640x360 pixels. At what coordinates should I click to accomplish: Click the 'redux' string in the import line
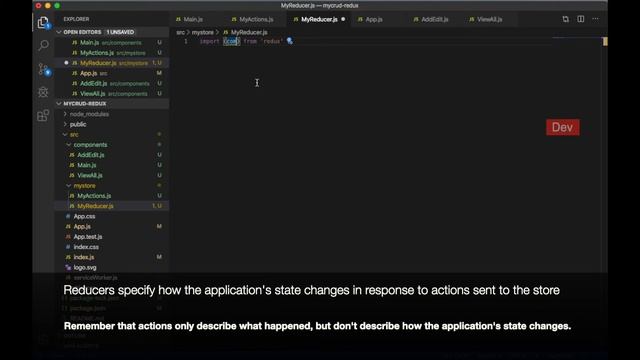tap(271, 41)
